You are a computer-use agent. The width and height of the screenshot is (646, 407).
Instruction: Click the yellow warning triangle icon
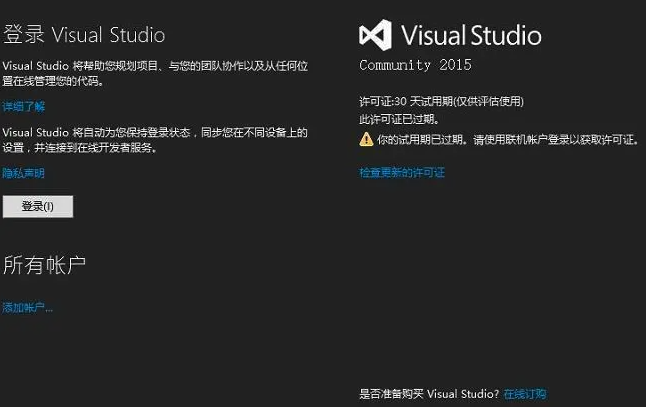coord(366,139)
